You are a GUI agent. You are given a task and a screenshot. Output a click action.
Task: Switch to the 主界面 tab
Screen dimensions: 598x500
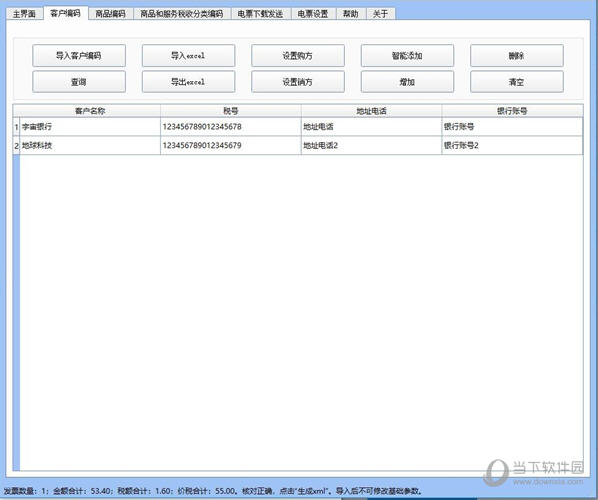click(24, 14)
